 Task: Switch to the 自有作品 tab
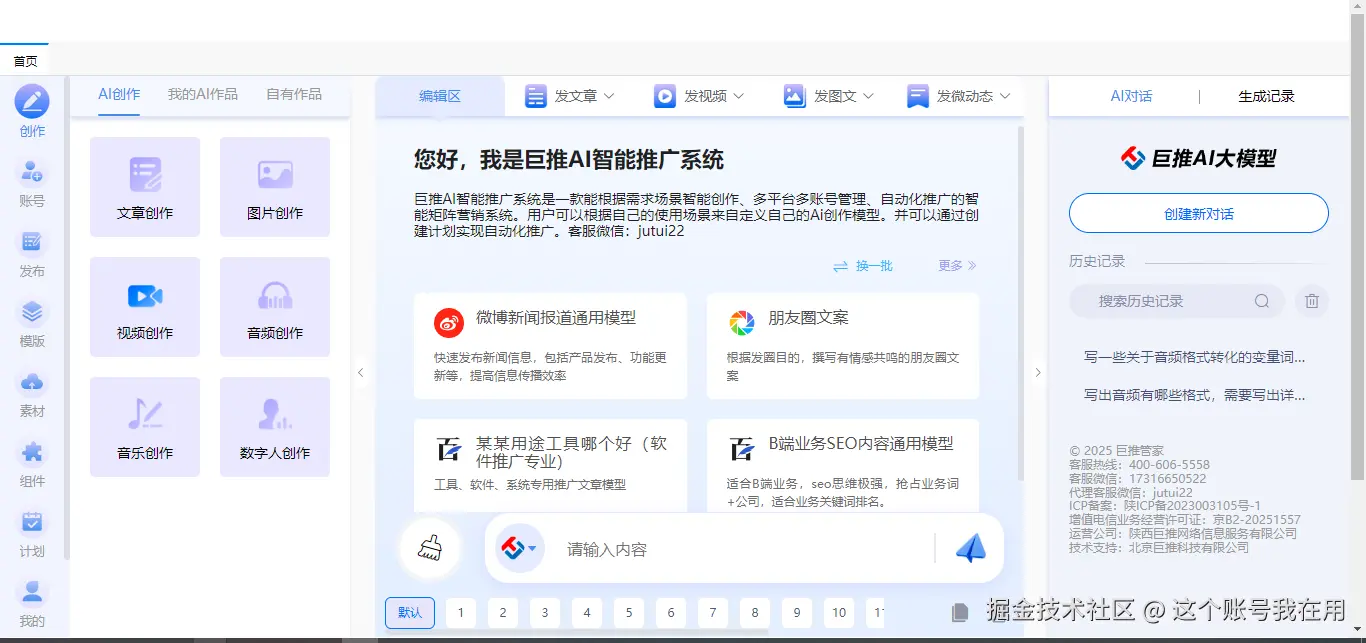point(294,94)
